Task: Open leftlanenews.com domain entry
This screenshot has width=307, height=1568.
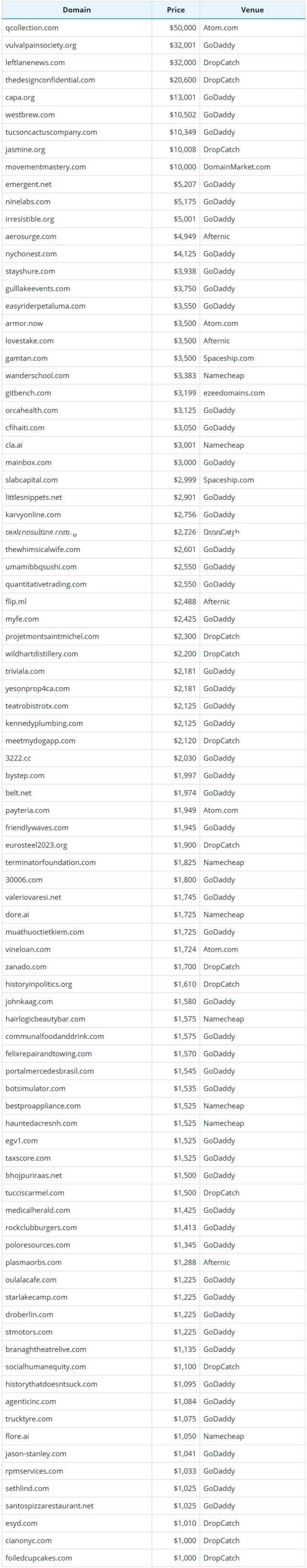Action: (x=35, y=63)
